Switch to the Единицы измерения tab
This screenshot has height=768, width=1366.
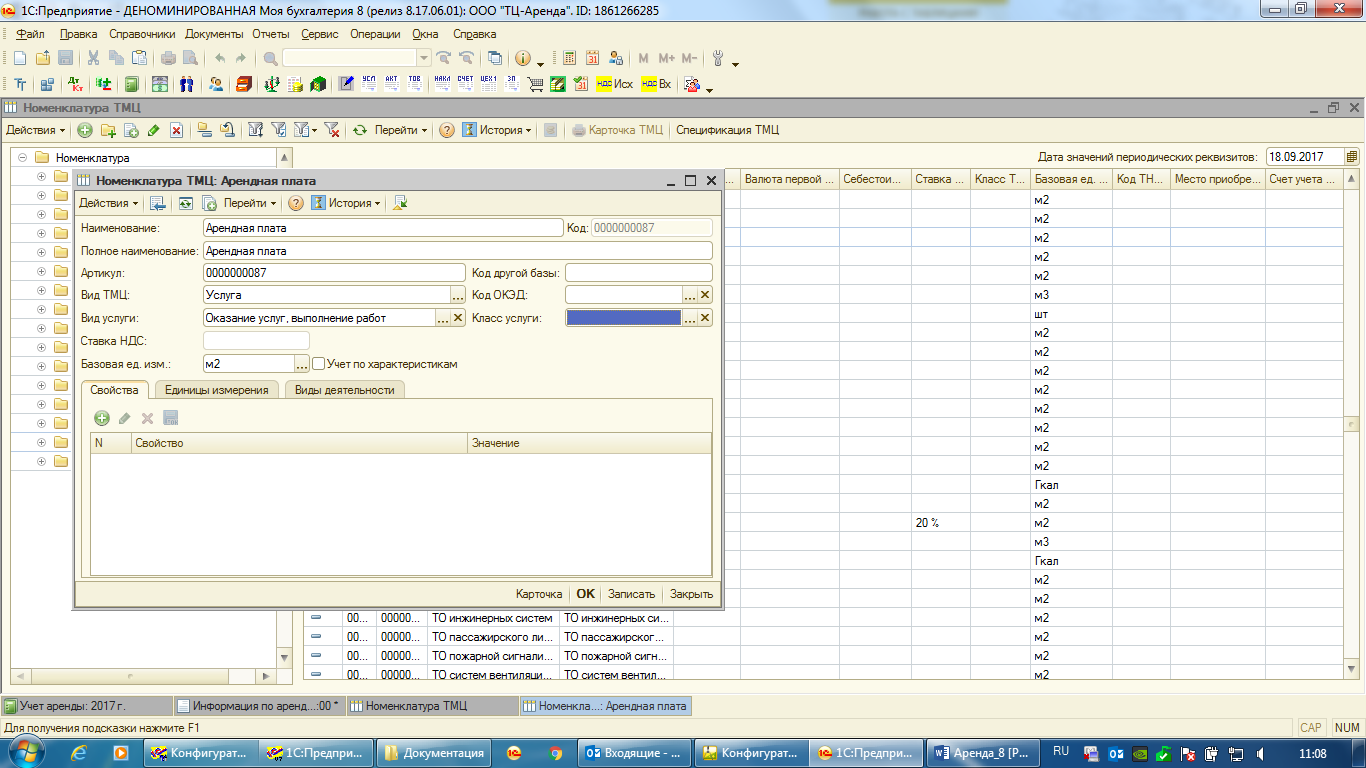pyautogui.click(x=216, y=390)
